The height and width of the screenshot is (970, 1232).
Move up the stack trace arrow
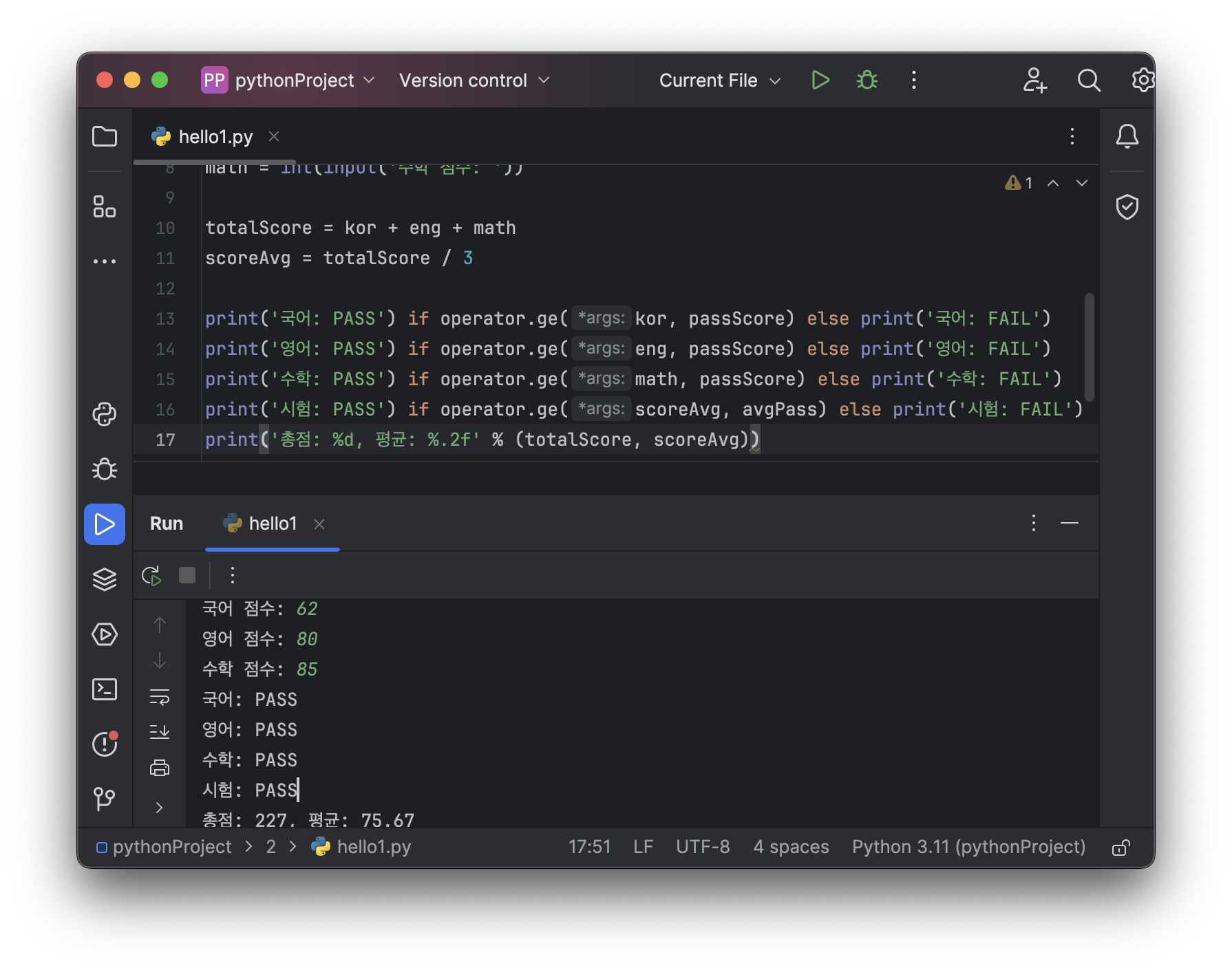pyautogui.click(x=160, y=625)
